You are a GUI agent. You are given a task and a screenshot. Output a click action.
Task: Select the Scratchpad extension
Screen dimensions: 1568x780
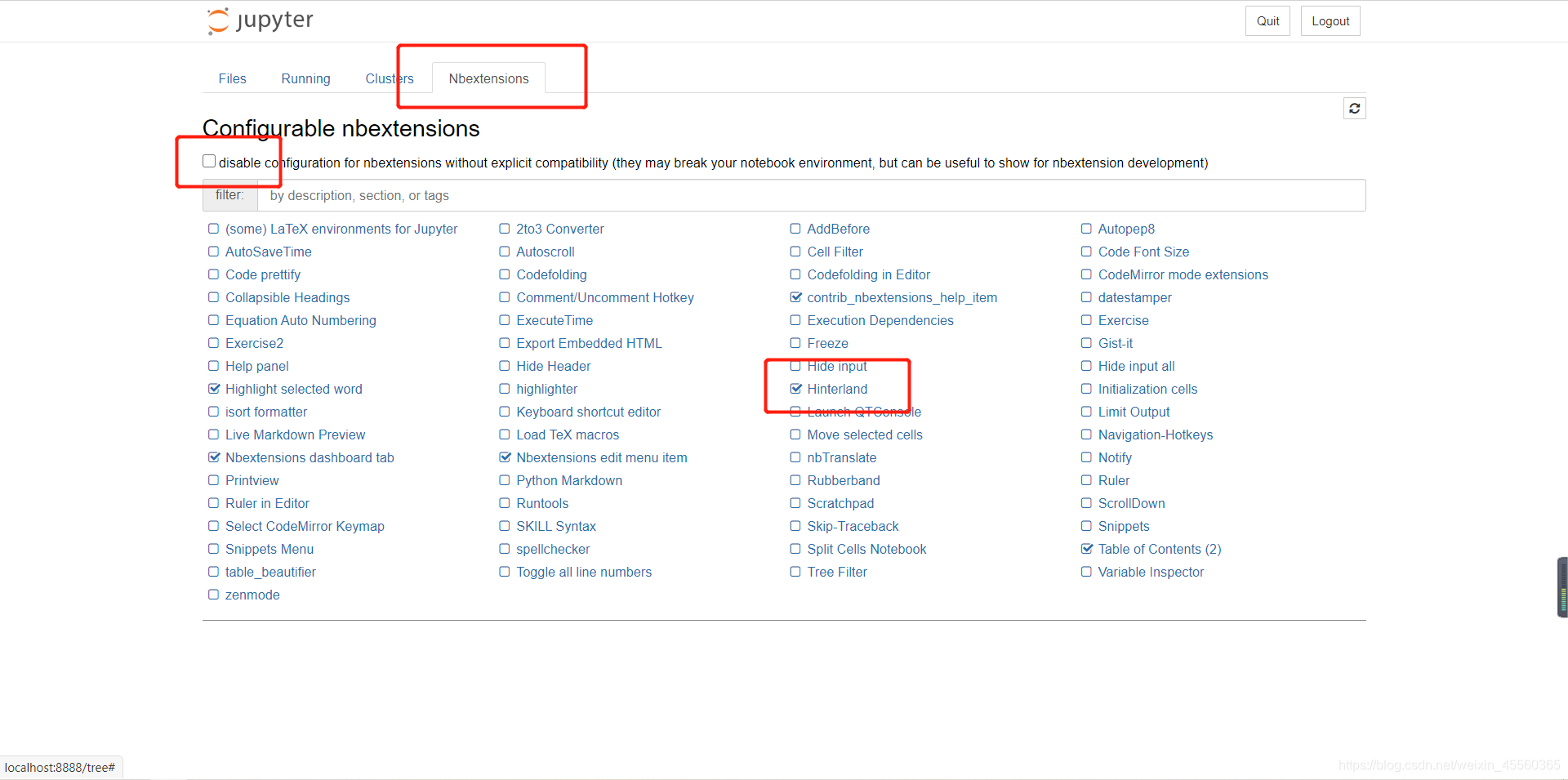coord(840,503)
